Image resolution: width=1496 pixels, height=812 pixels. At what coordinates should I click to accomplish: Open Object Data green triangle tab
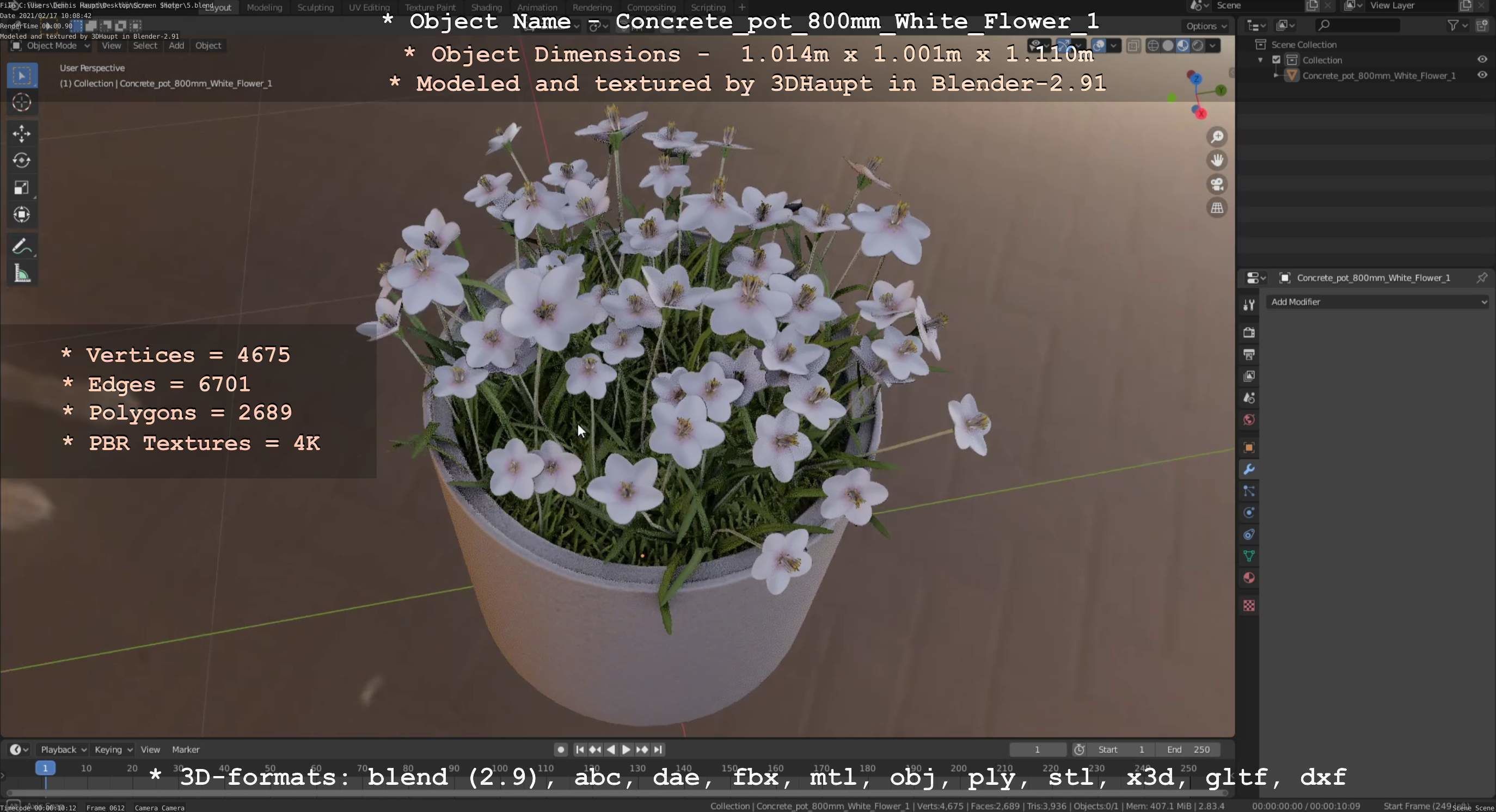(x=1249, y=556)
